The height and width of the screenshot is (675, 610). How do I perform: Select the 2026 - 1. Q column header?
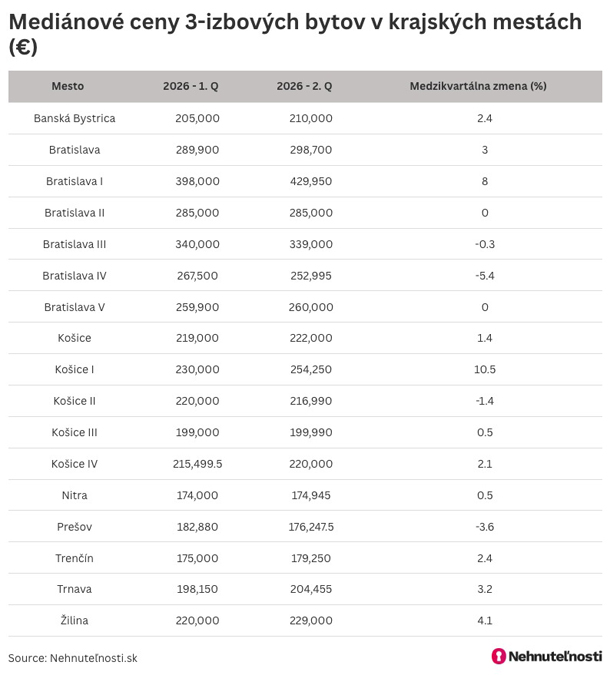coord(190,86)
